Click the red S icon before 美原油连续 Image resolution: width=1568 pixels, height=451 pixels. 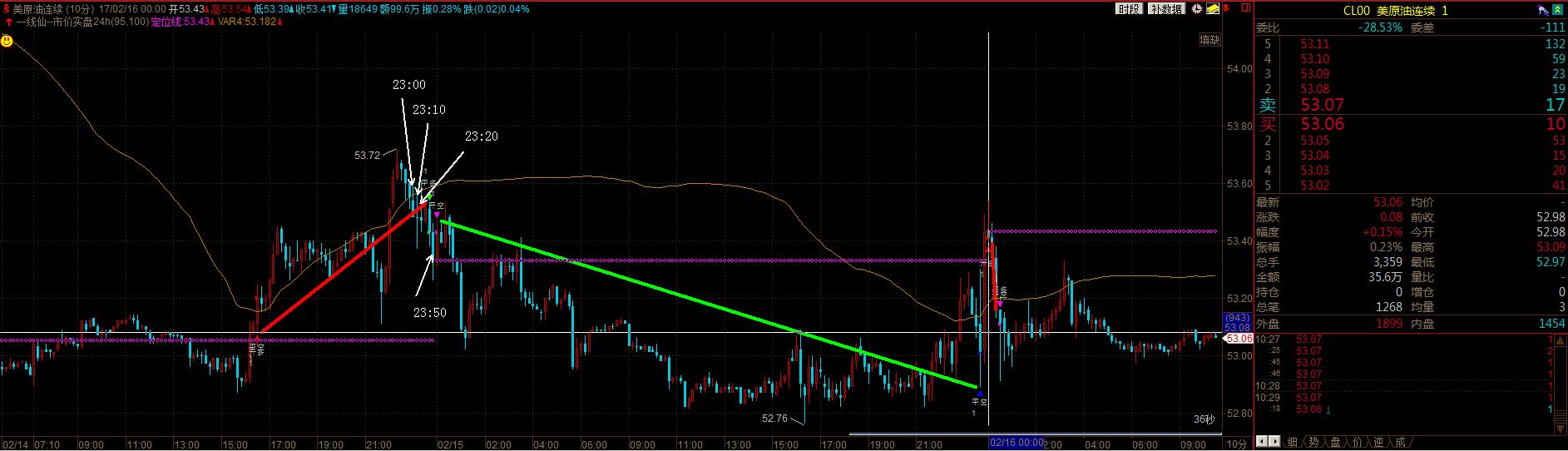pos(6,9)
